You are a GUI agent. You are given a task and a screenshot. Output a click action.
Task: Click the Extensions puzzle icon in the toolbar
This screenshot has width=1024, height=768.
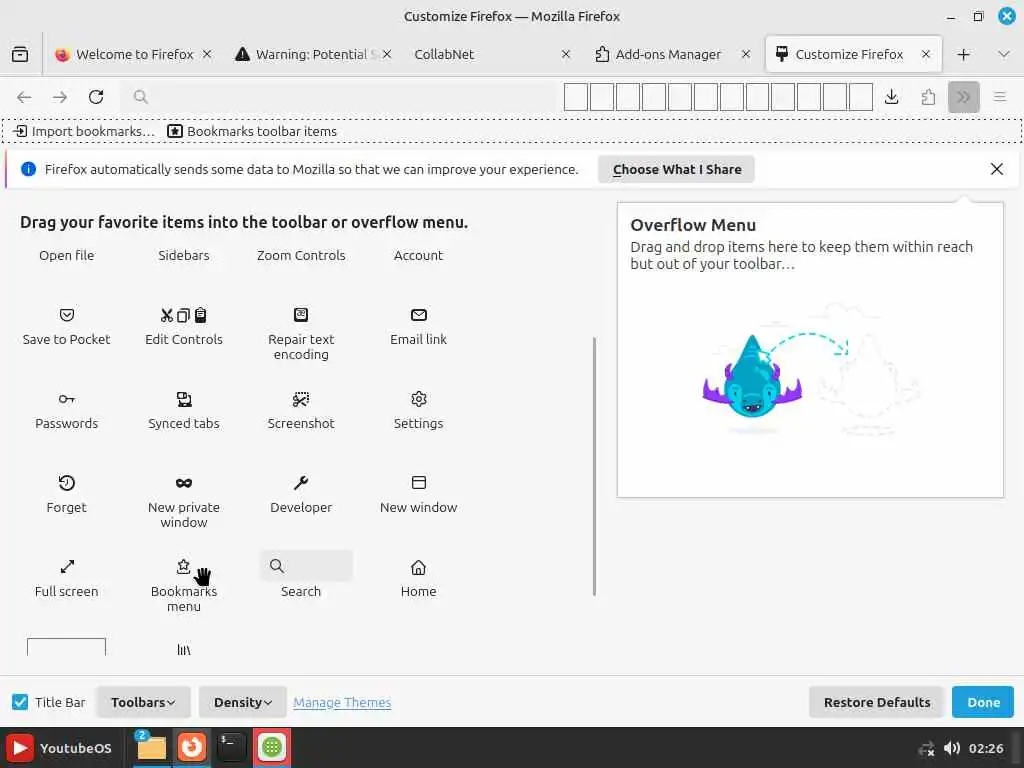click(x=928, y=97)
